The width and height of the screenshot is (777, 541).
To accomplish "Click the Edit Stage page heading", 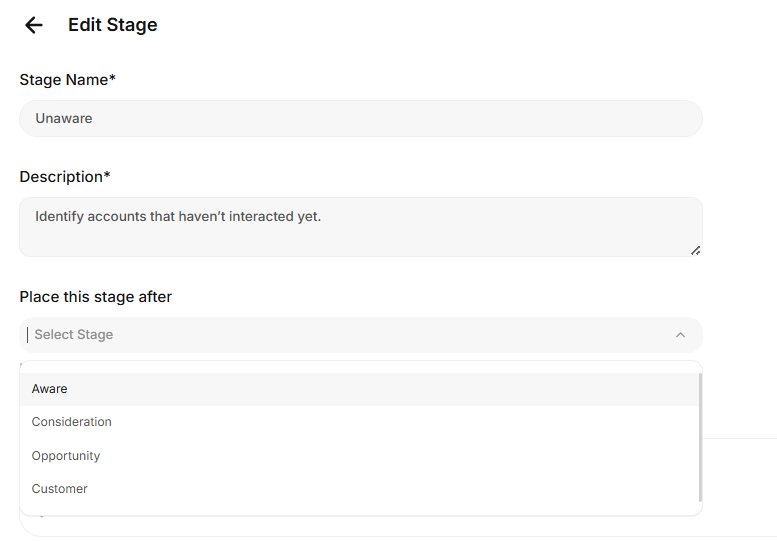I will click(112, 25).
